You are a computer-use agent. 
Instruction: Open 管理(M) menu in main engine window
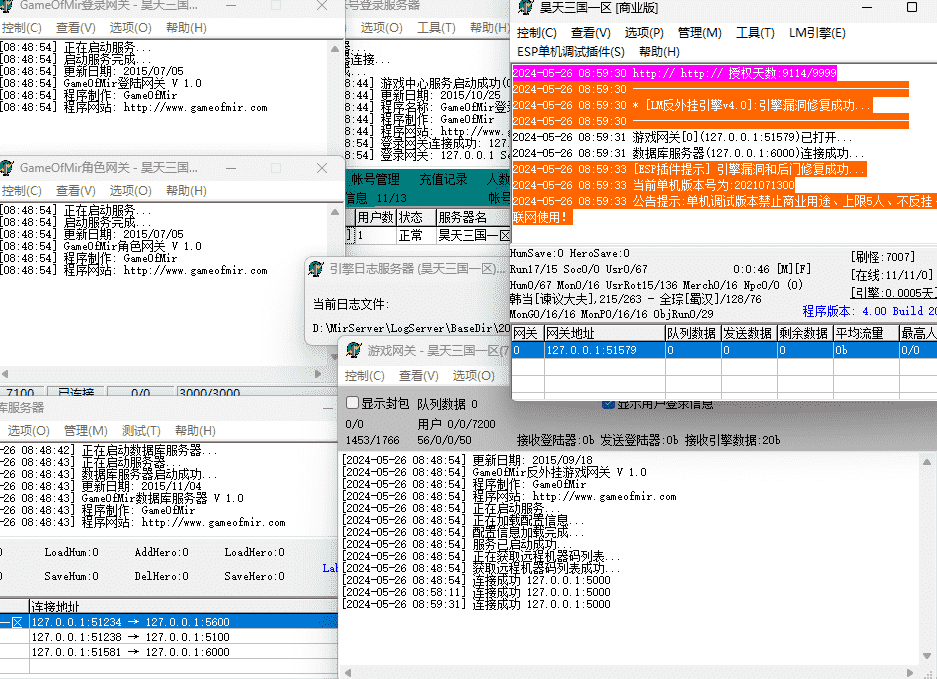tap(700, 33)
